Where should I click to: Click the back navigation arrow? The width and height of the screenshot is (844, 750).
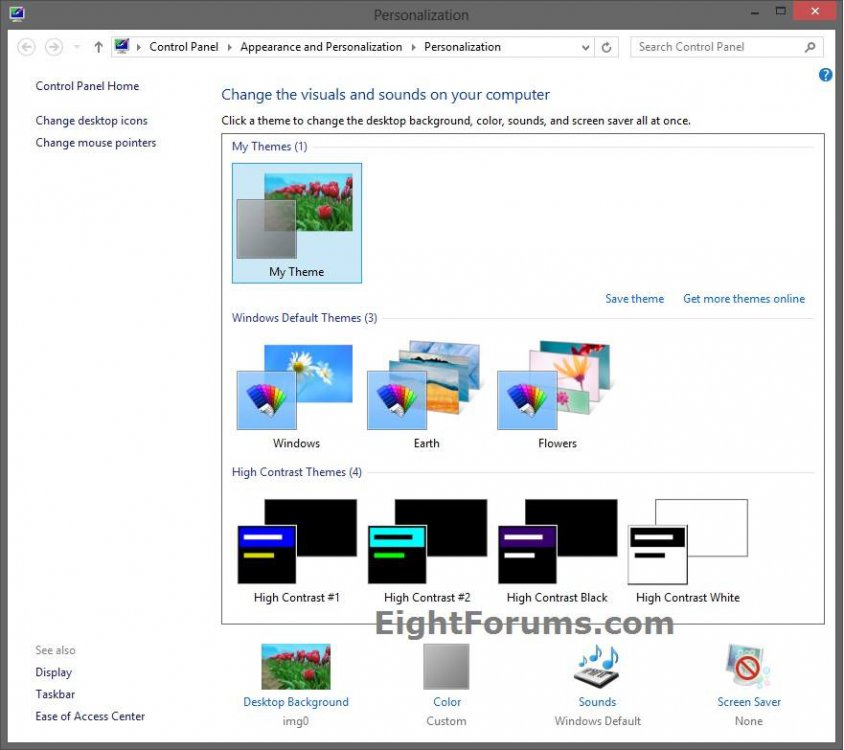coord(25,46)
